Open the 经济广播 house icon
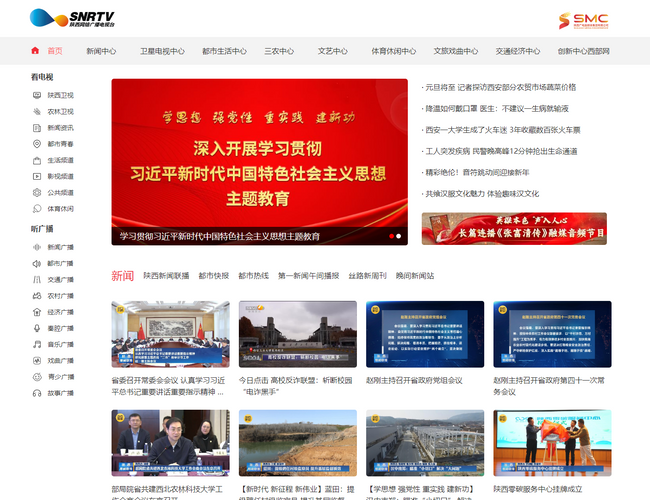650x500 pixels. point(37,312)
